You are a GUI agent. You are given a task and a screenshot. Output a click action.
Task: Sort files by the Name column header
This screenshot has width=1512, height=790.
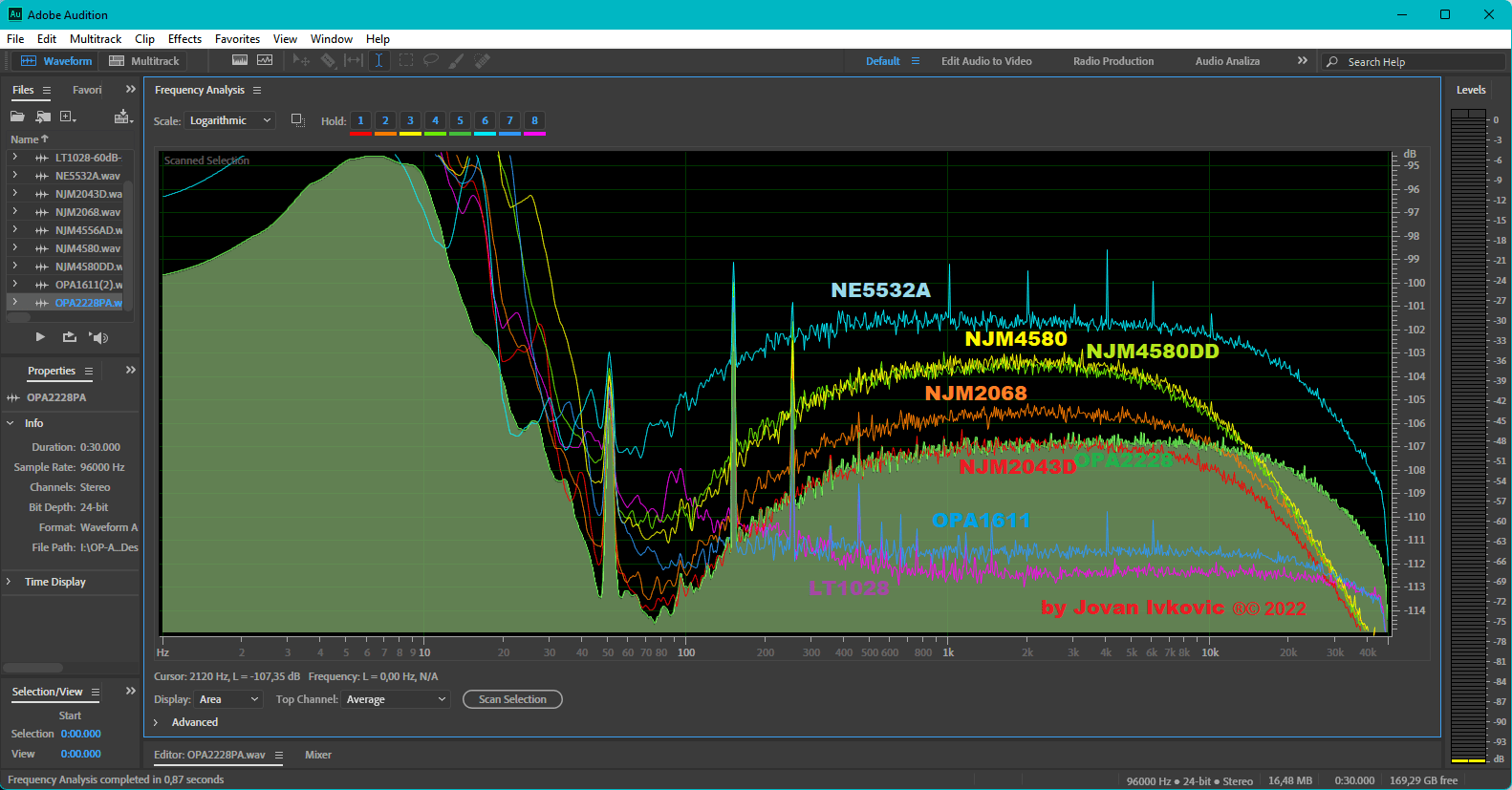click(x=29, y=139)
